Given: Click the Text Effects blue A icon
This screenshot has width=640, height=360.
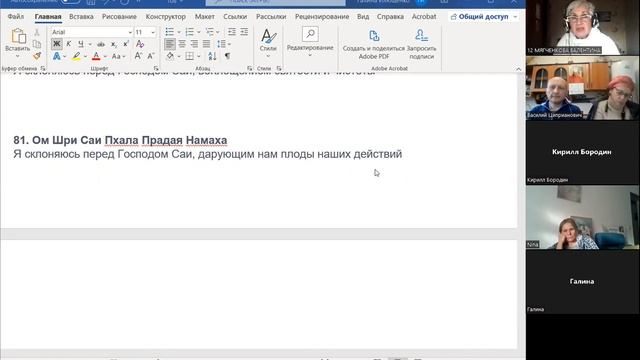Looking at the screenshot, I should pyautogui.click(x=57, y=56).
